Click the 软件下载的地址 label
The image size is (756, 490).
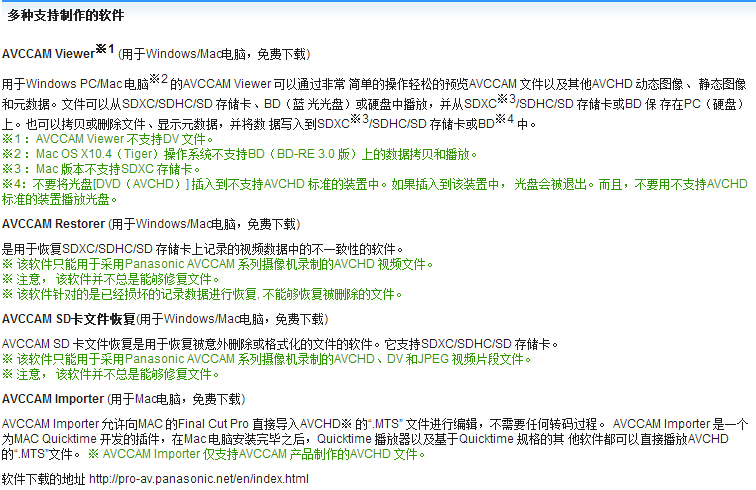click(x=43, y=479)
